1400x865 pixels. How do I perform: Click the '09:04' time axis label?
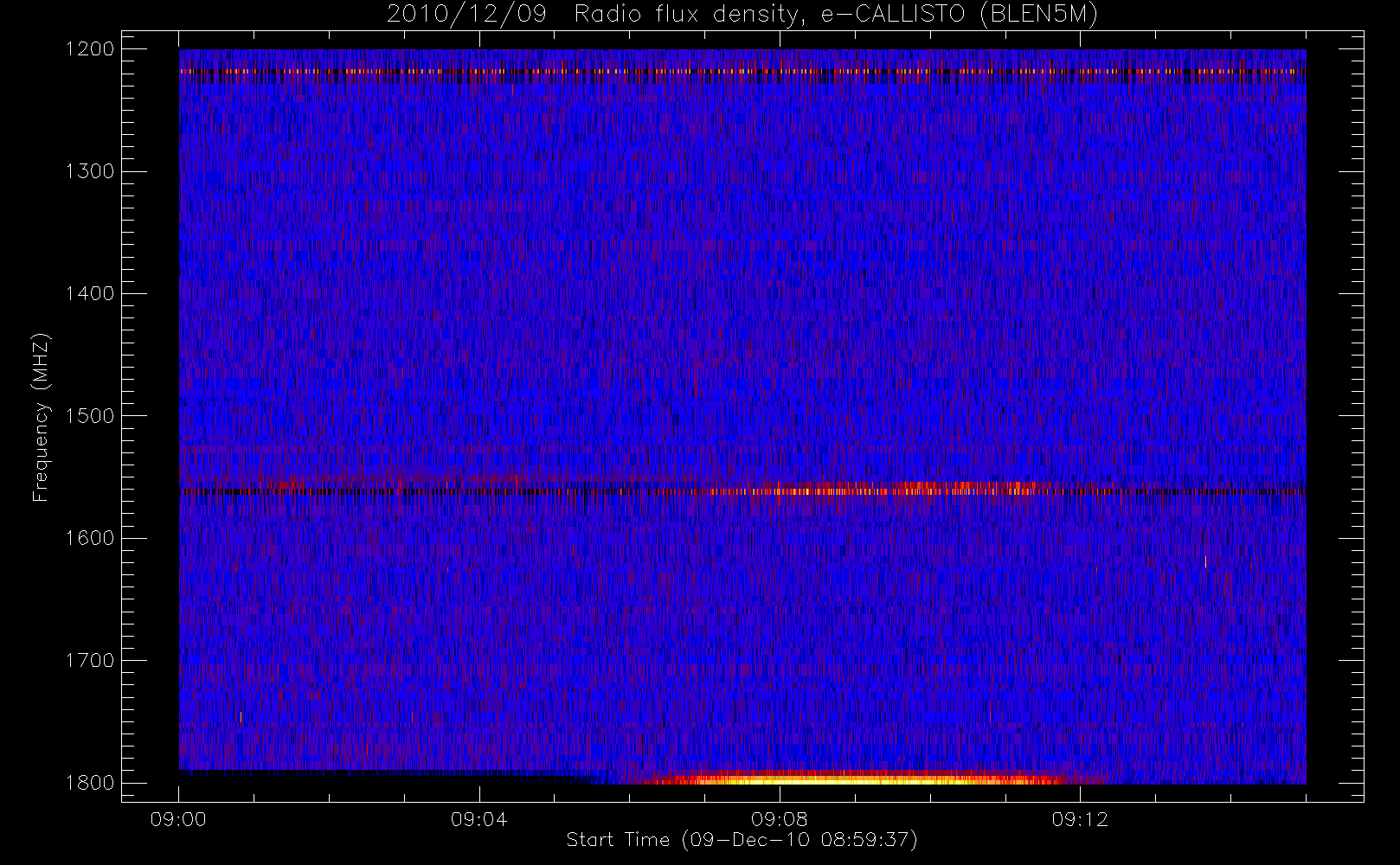tap(478, 819)
